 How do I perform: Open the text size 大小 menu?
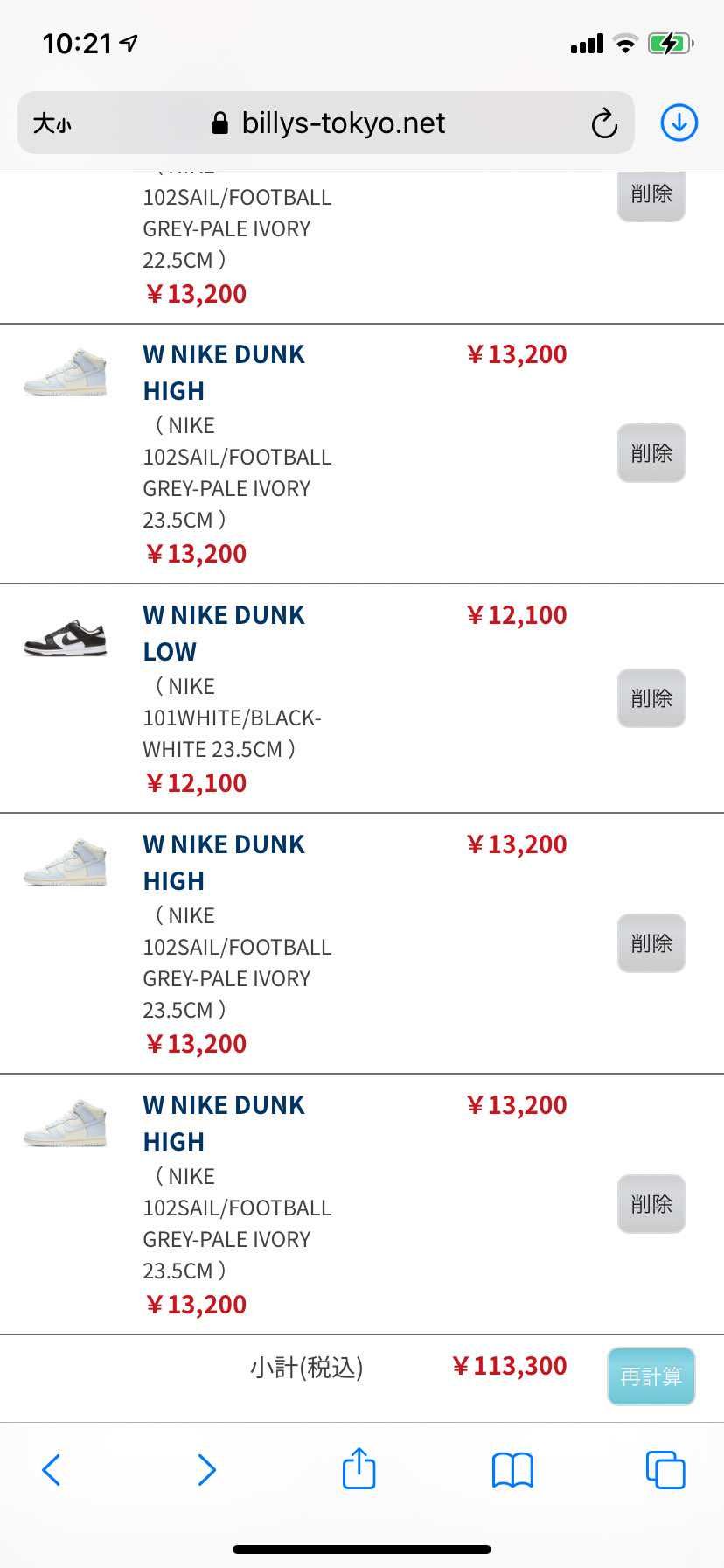52,123
